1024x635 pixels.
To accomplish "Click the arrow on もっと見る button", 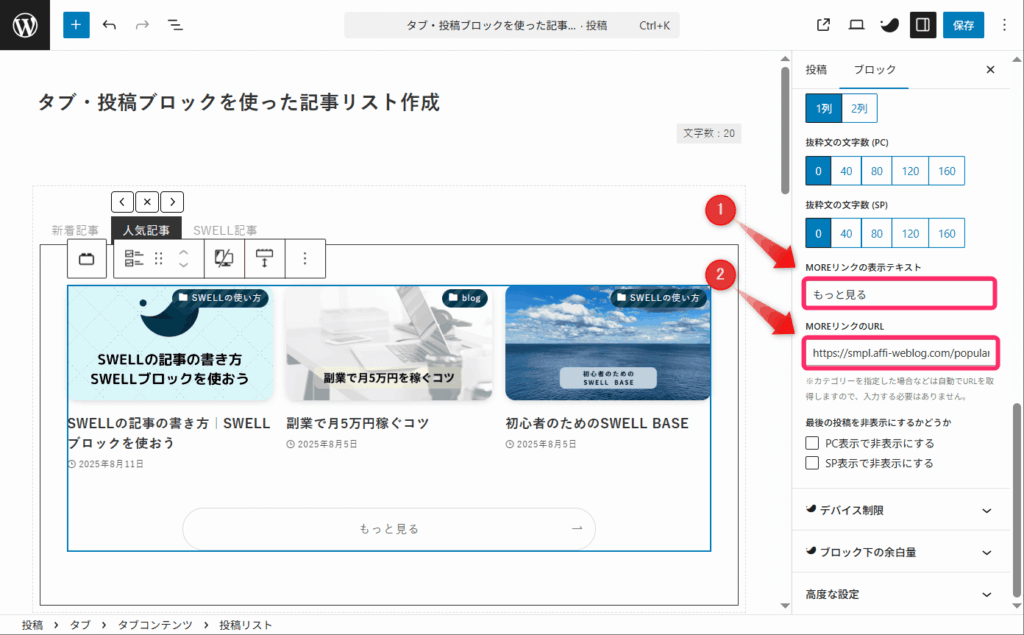I will 577,528.
